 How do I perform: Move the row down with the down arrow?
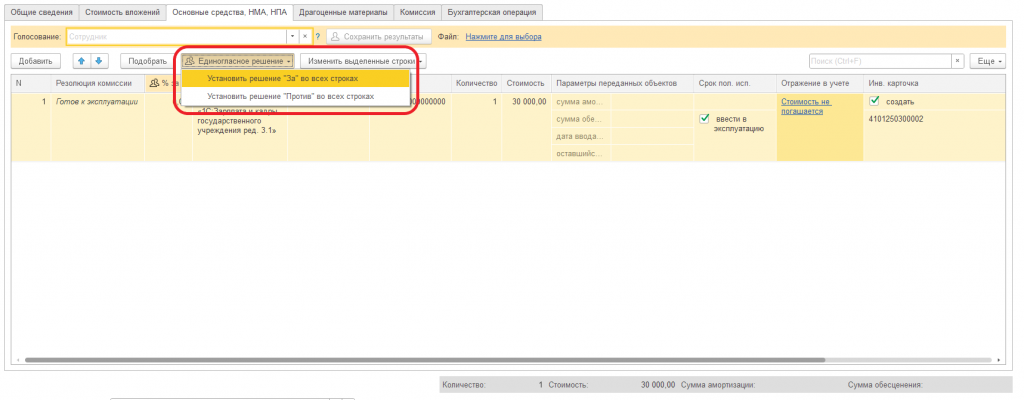click(98, 61)
